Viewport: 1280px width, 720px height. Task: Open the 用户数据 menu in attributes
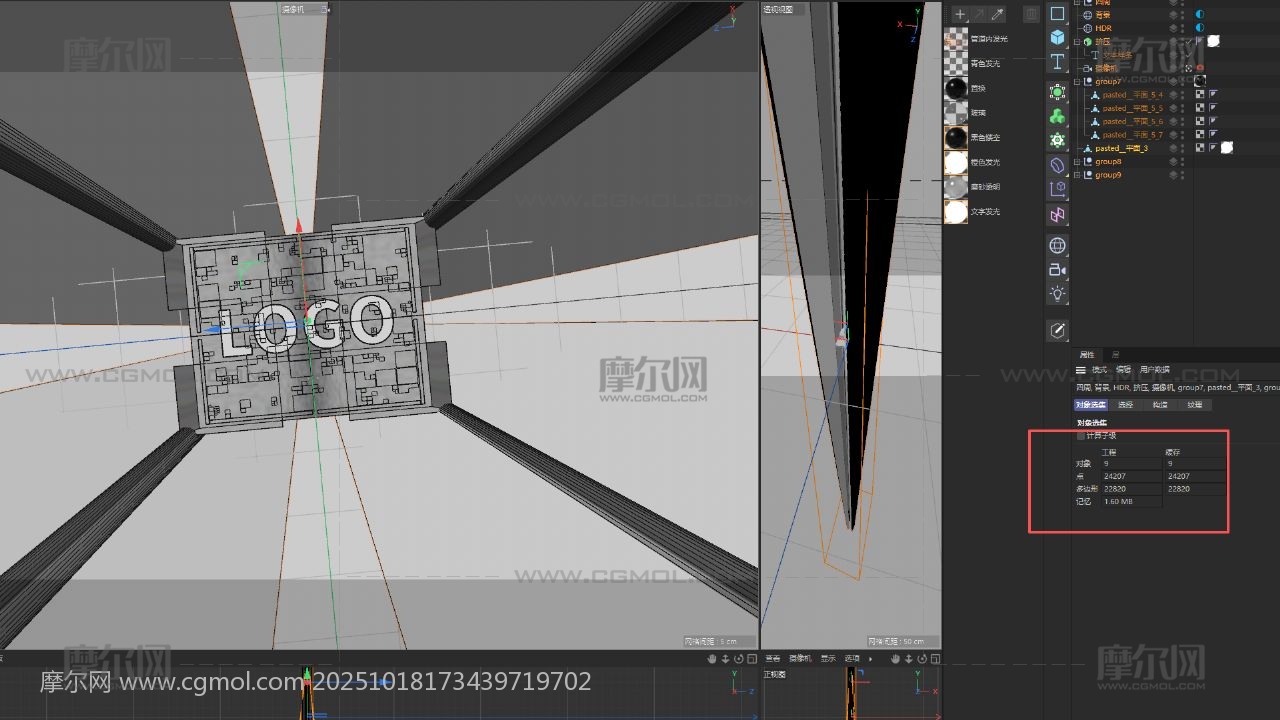coord(1154,370)
